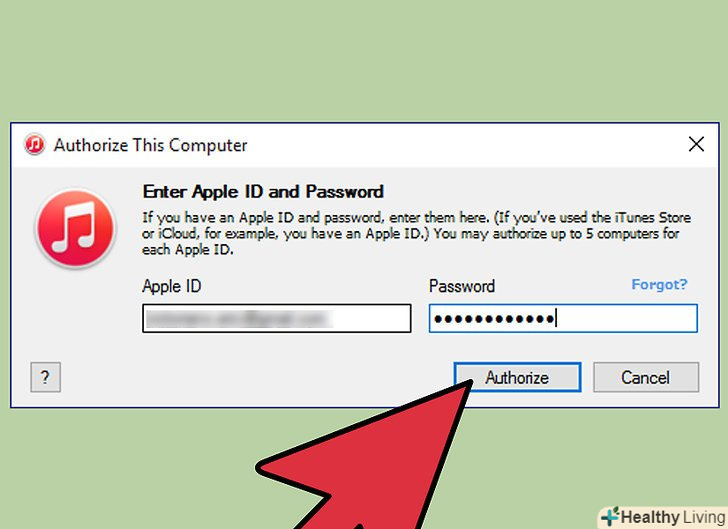The width and height of the screenshot is (728, 529).
Task: Click the Healthy Living watermark text
Action: pyautogui.click(x=673, y=517)
